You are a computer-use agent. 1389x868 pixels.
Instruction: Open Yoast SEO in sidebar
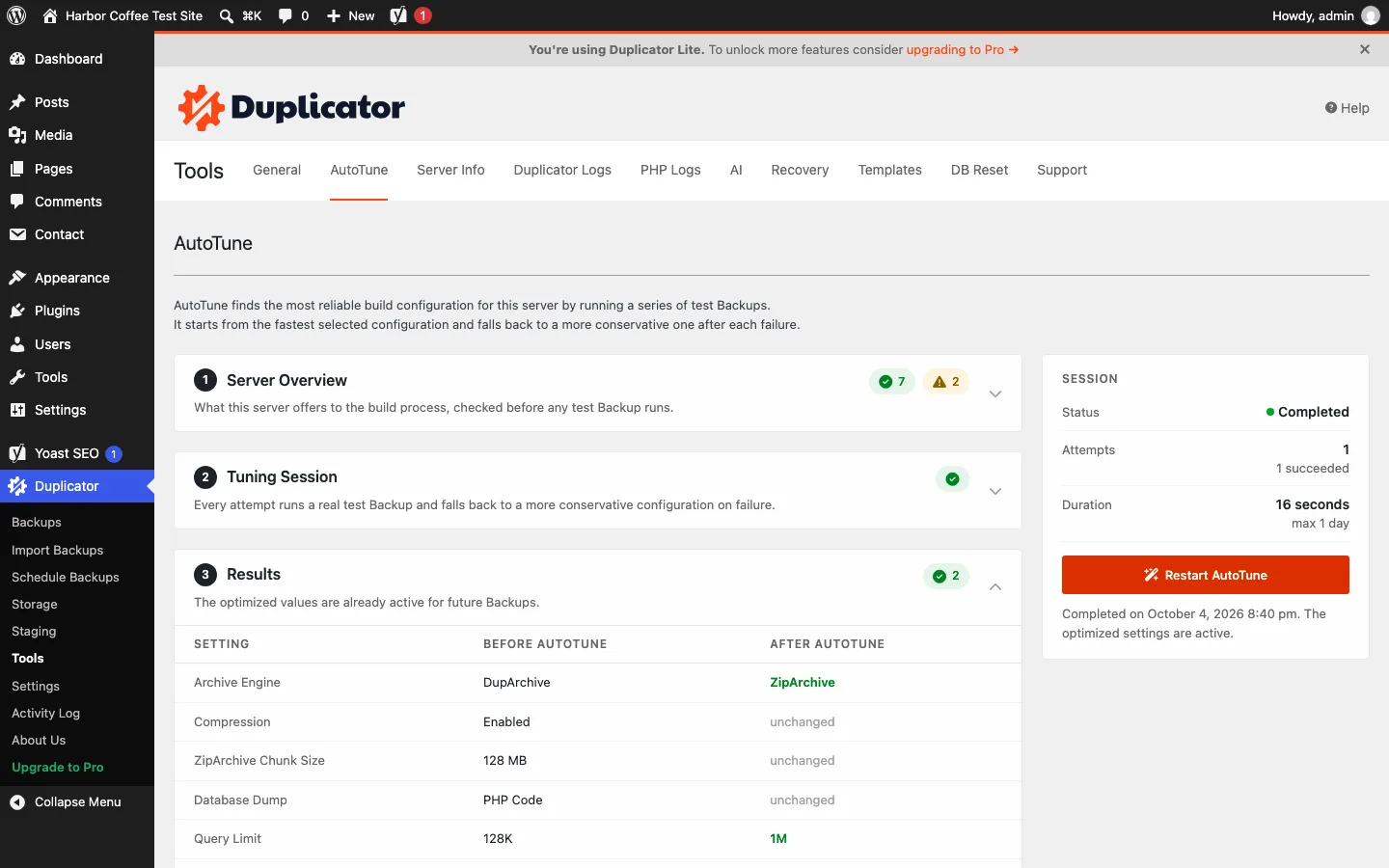[77, 453]
